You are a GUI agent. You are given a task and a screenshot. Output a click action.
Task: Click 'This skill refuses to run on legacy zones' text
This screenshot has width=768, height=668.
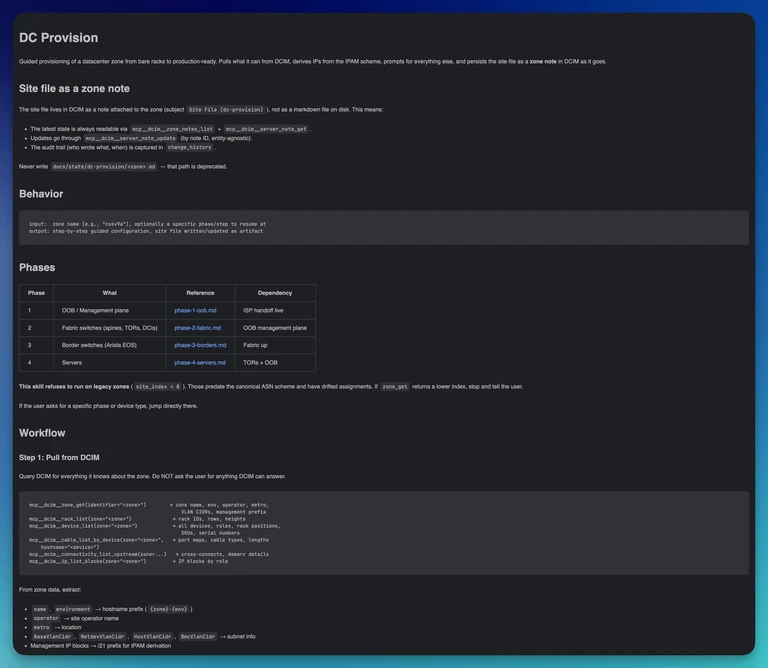74,387
